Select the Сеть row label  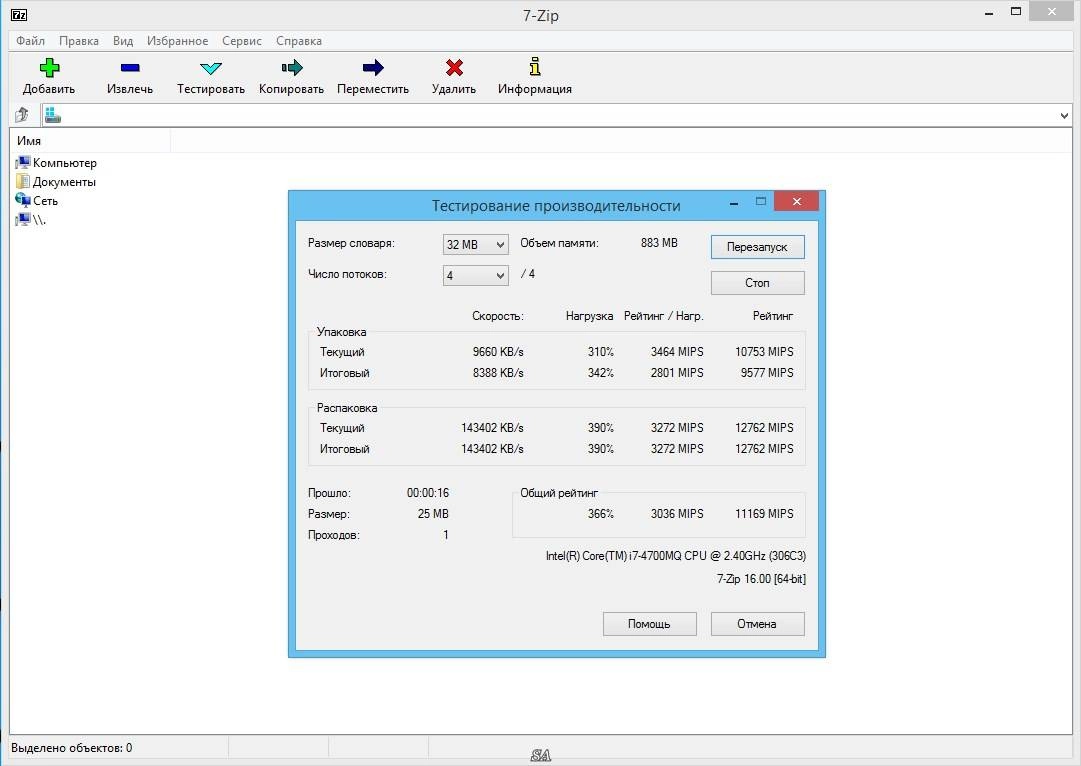click(46, 201)
